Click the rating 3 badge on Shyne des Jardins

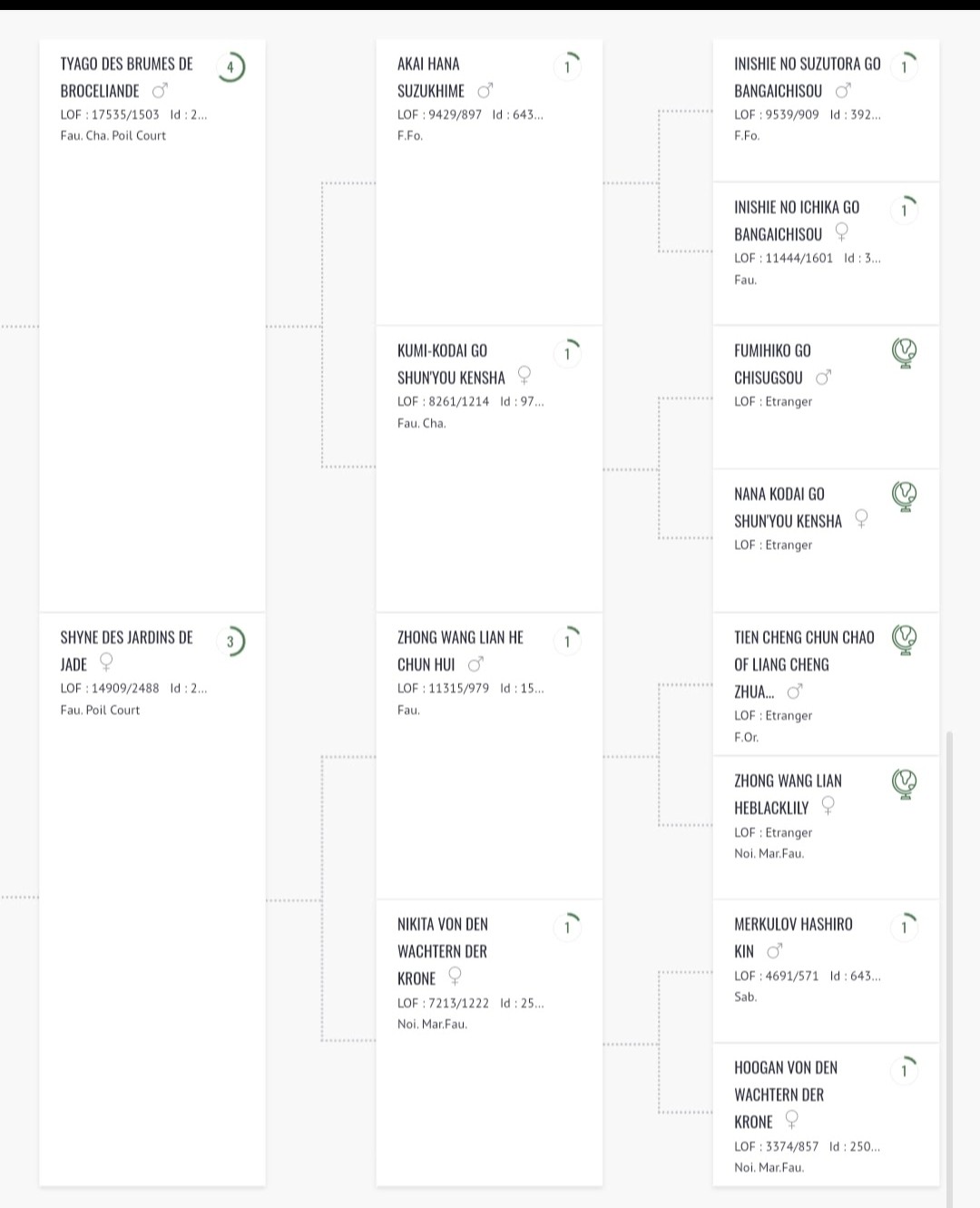point(230,642)
